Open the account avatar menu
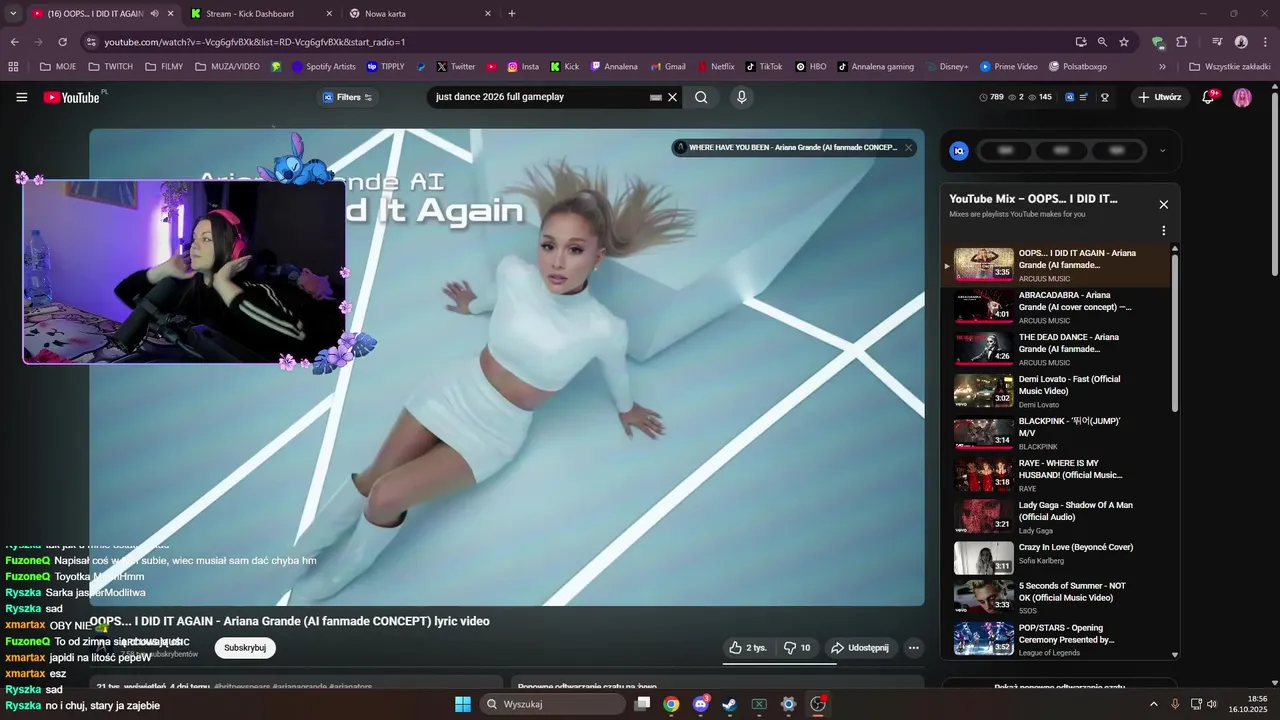This screenshot has width=1280, height=720. (1242, 97)
